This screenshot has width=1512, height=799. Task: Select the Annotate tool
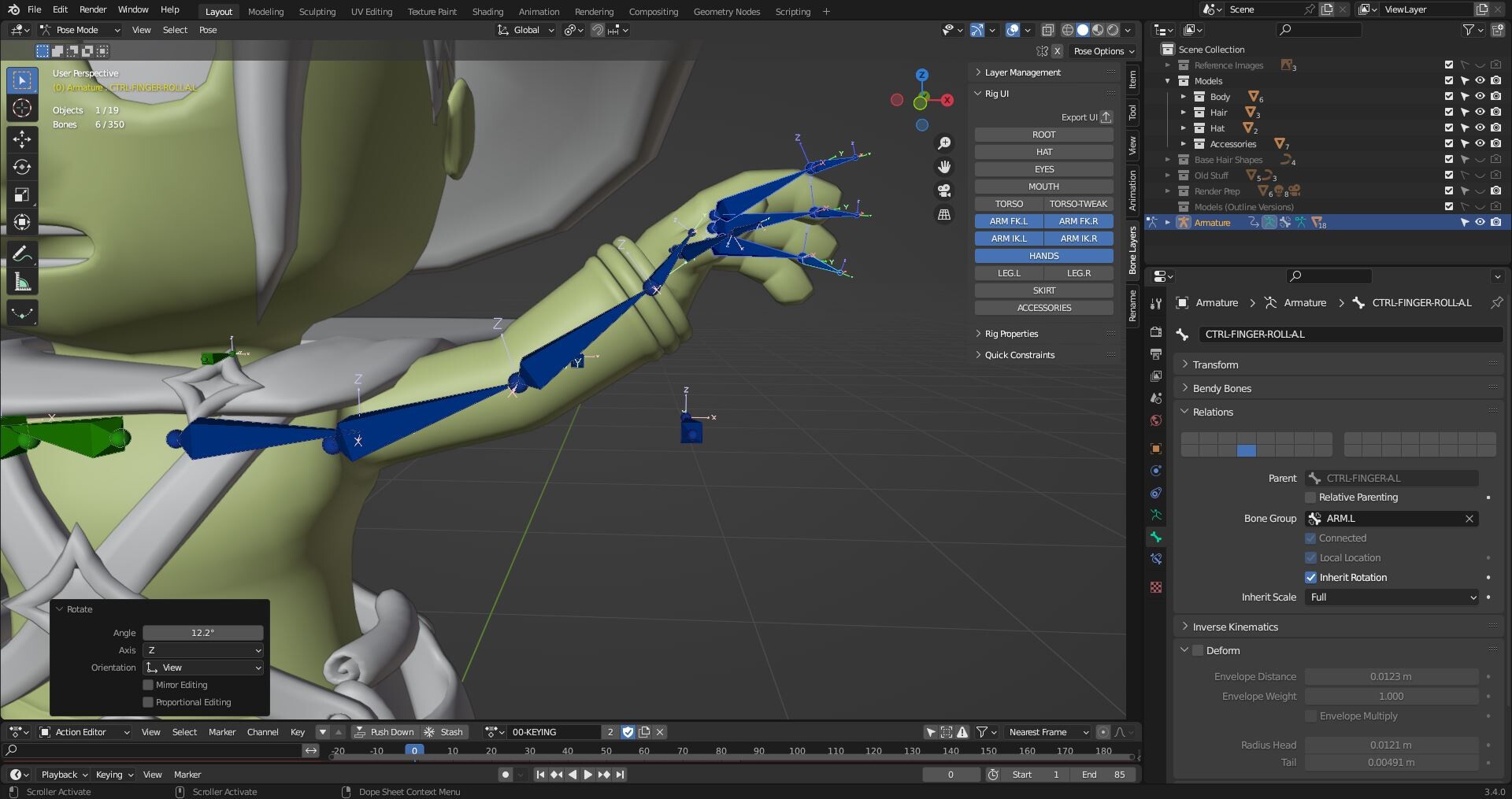pos(22,252)
